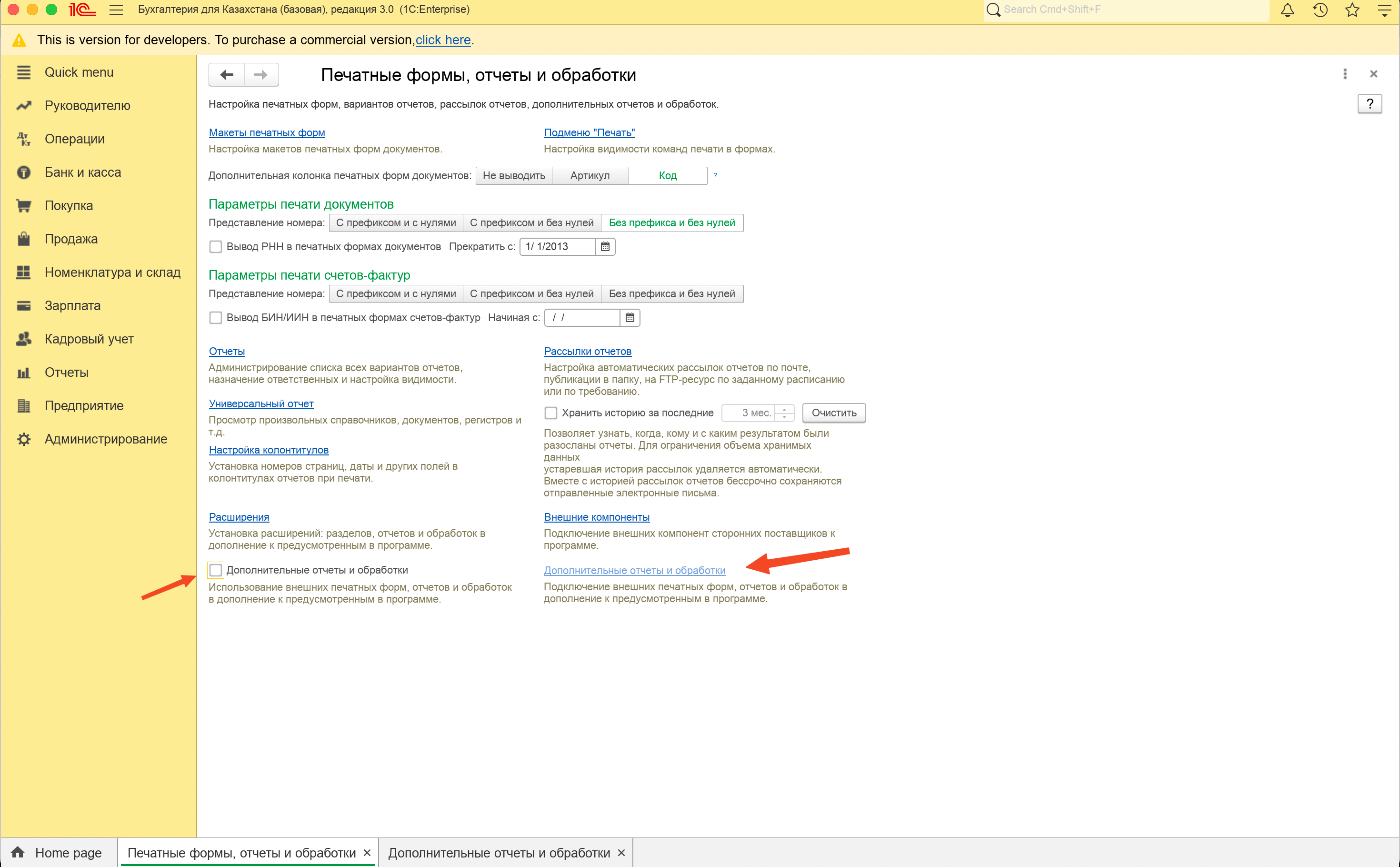The height and width of the screenshot is (867, 1400).
Task: Open the service settings menu icon in the title bar
Action: click(x=1384, y=10)
